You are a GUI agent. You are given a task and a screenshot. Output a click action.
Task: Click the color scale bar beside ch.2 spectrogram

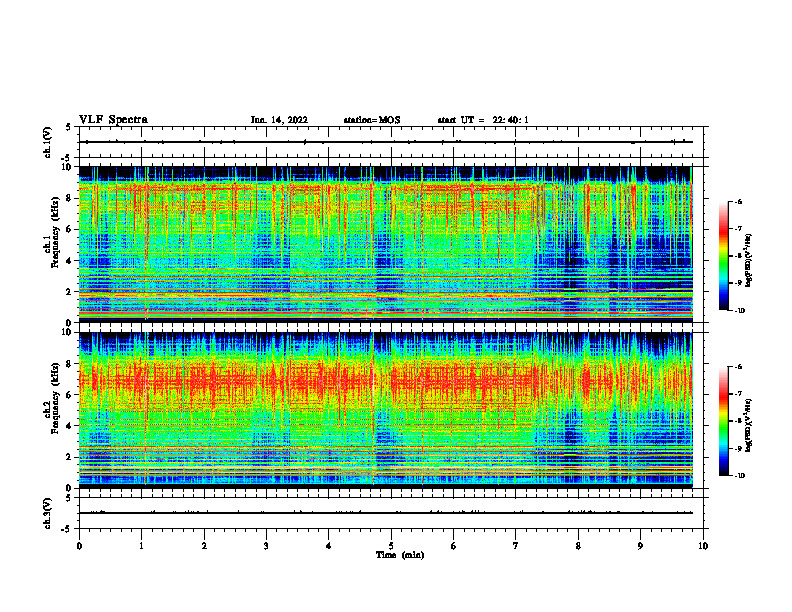click(724, 421)
